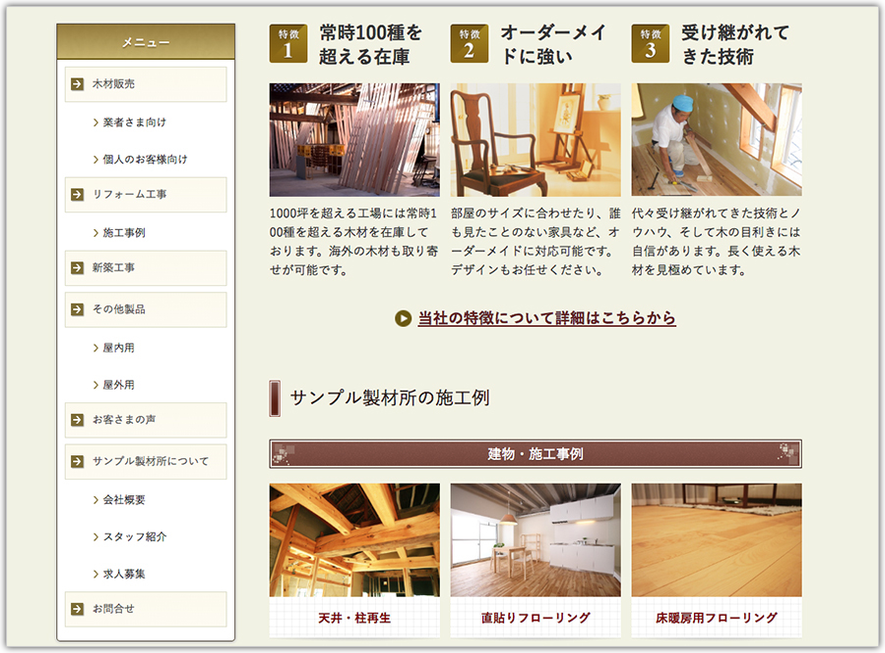This screenshot has width=885, height=653.
Task: Go to 屋内用 products
Action: coord(118,347)
